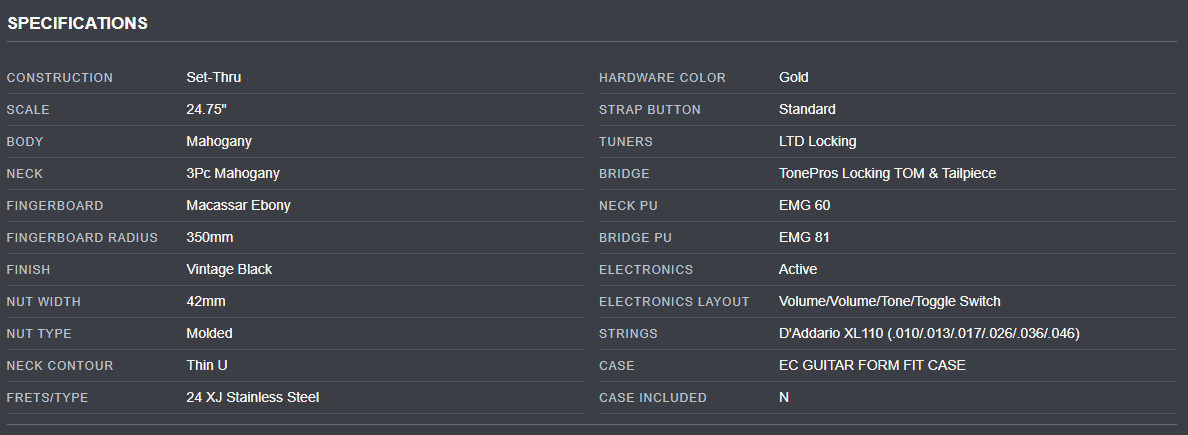The height and width of the screenshot is (435, 1188).
Task: Click EC GUITAR FORM FIT CASE text
Action: [x=872, y=365]
